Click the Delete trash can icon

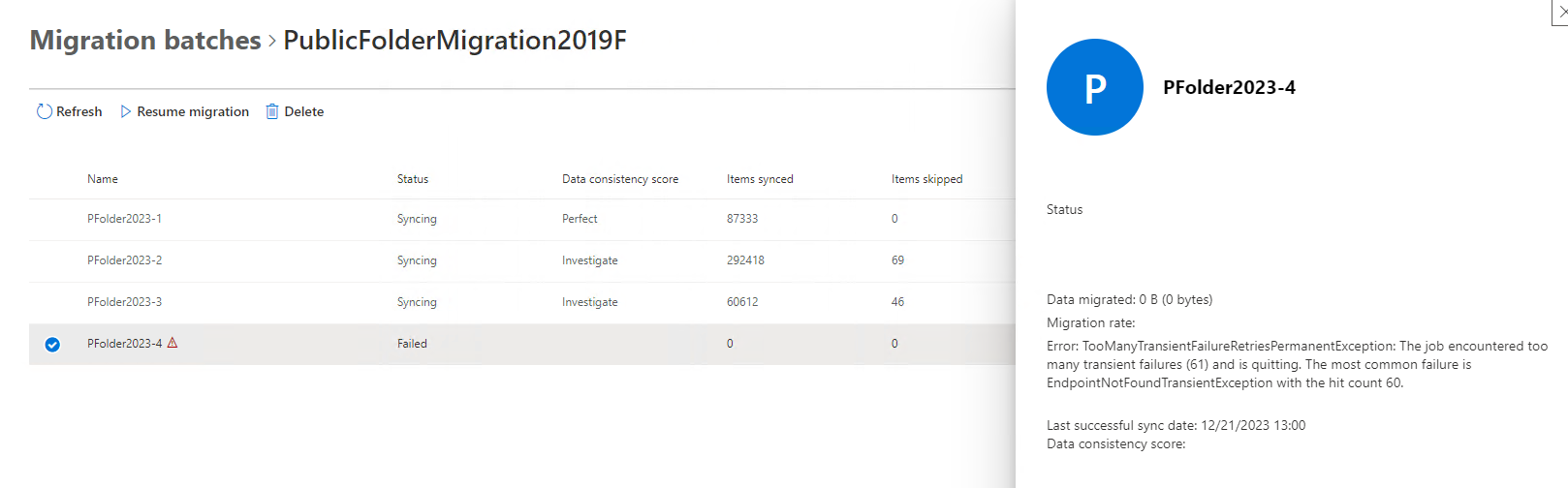tap(272, 111)
